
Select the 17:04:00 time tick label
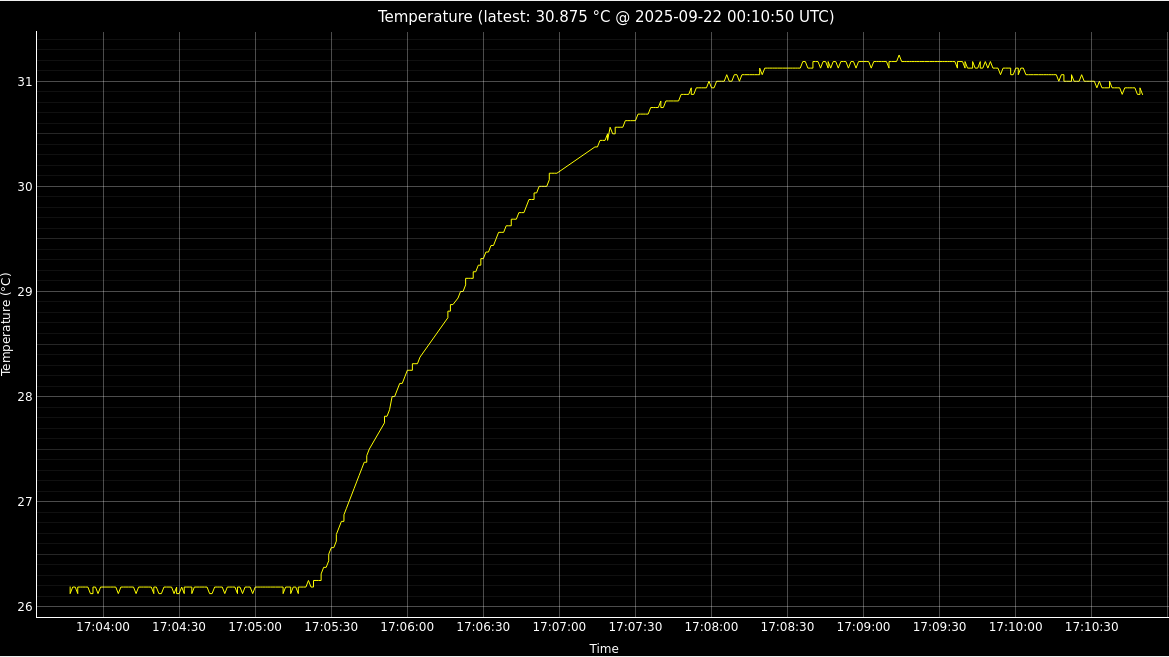[x=103, y=627]
